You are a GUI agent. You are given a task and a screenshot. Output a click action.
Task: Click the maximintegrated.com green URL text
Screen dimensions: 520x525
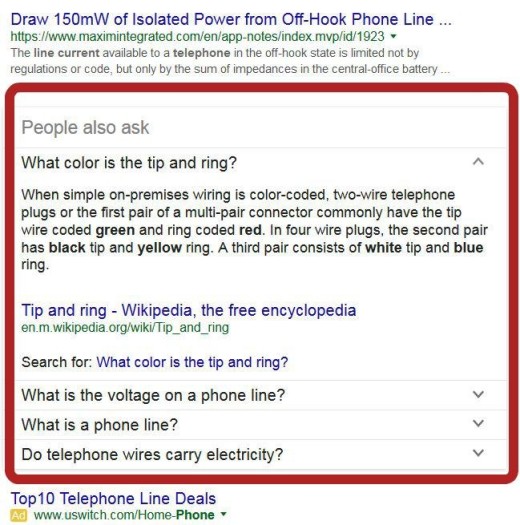197,36
